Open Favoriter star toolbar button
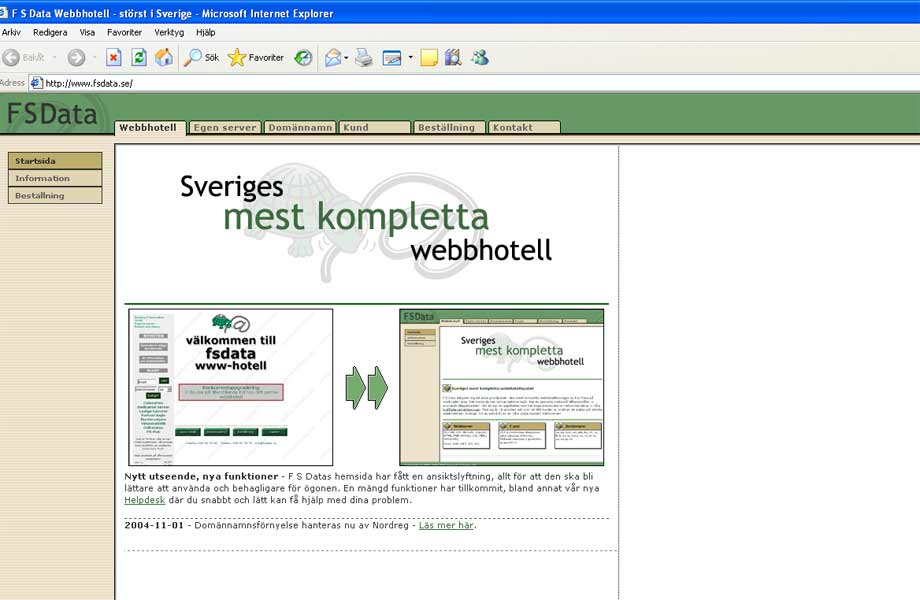Viewport: 920px width, 600px height. click(x=255, y=57)
